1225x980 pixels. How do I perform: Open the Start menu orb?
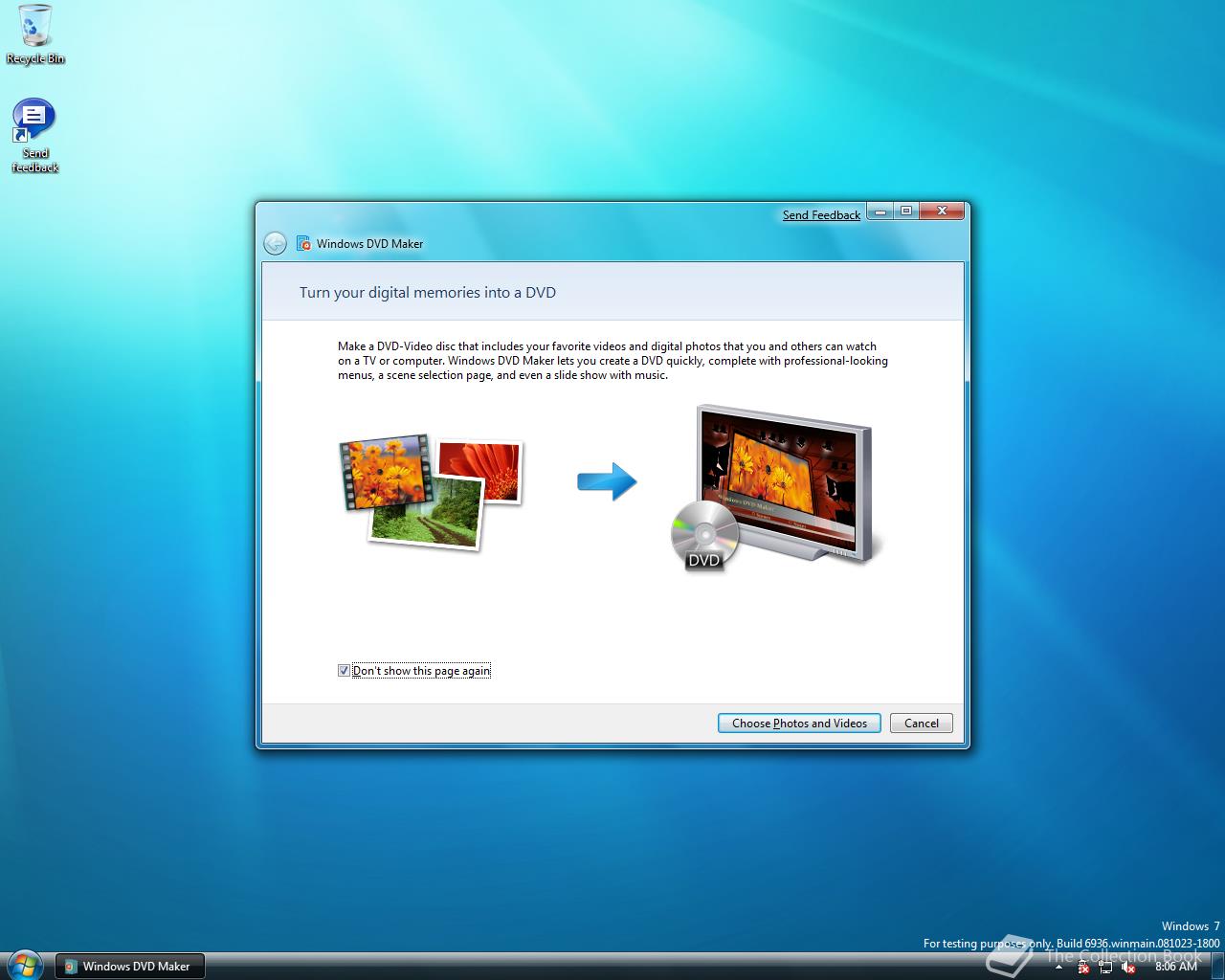tap(23, 965)
